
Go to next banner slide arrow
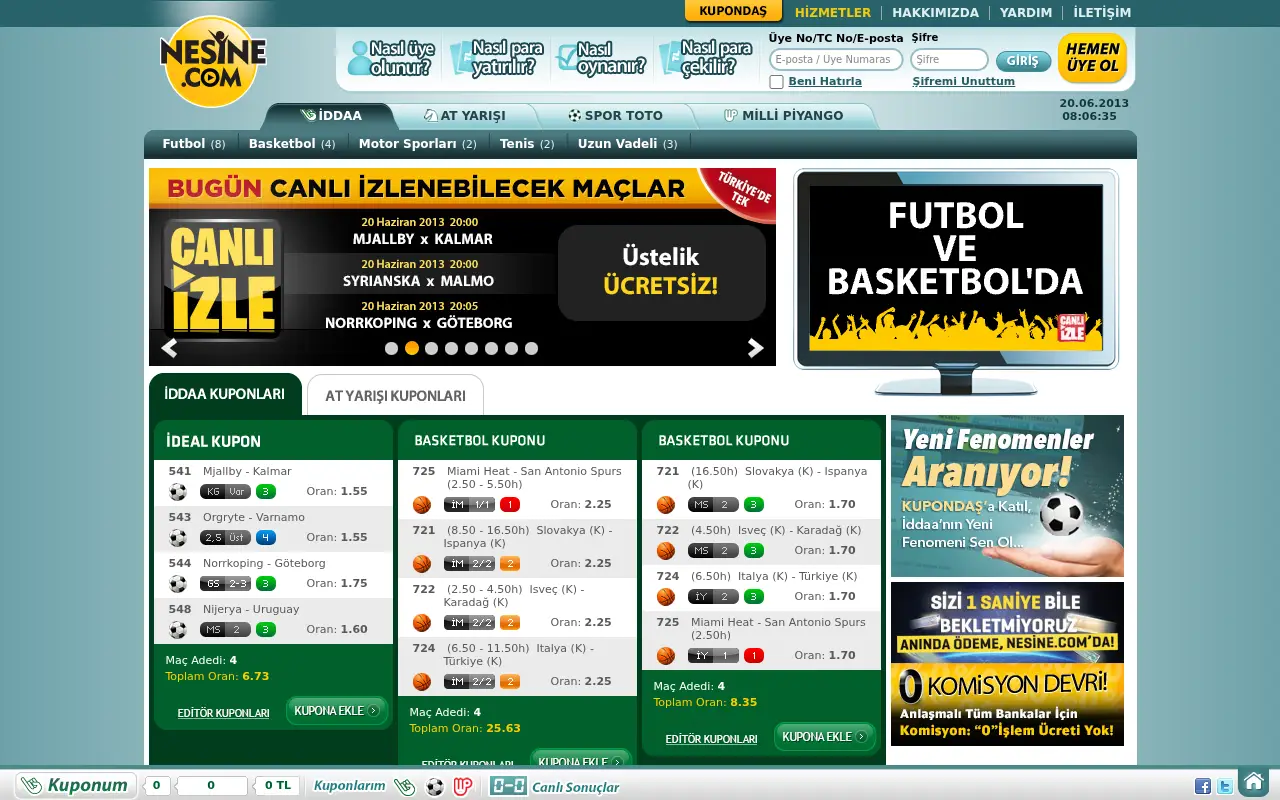coord(756,348)
